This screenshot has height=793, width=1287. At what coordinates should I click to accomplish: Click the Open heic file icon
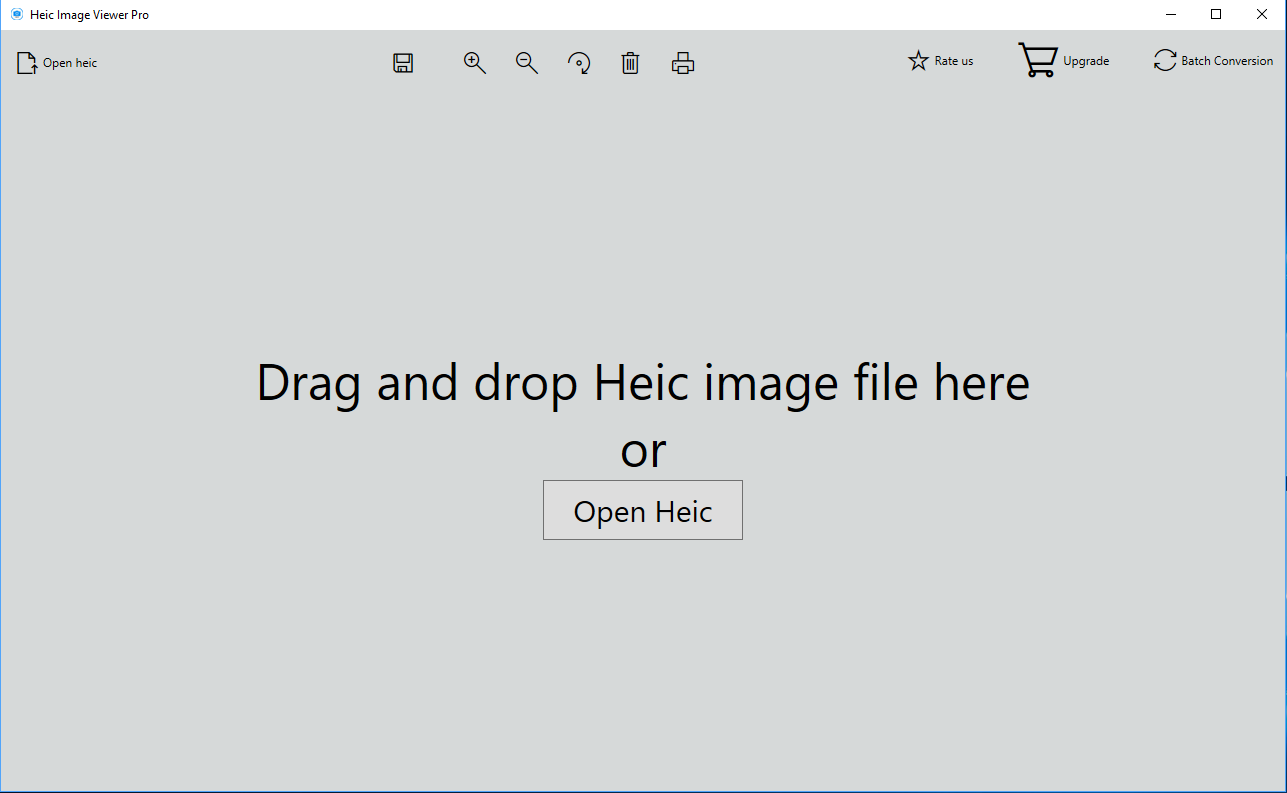[27, 63]
